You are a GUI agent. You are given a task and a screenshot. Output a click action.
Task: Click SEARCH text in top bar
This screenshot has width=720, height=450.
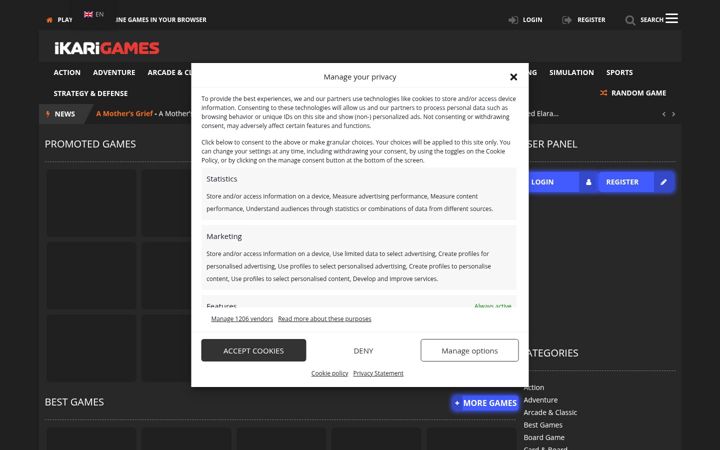652,20
